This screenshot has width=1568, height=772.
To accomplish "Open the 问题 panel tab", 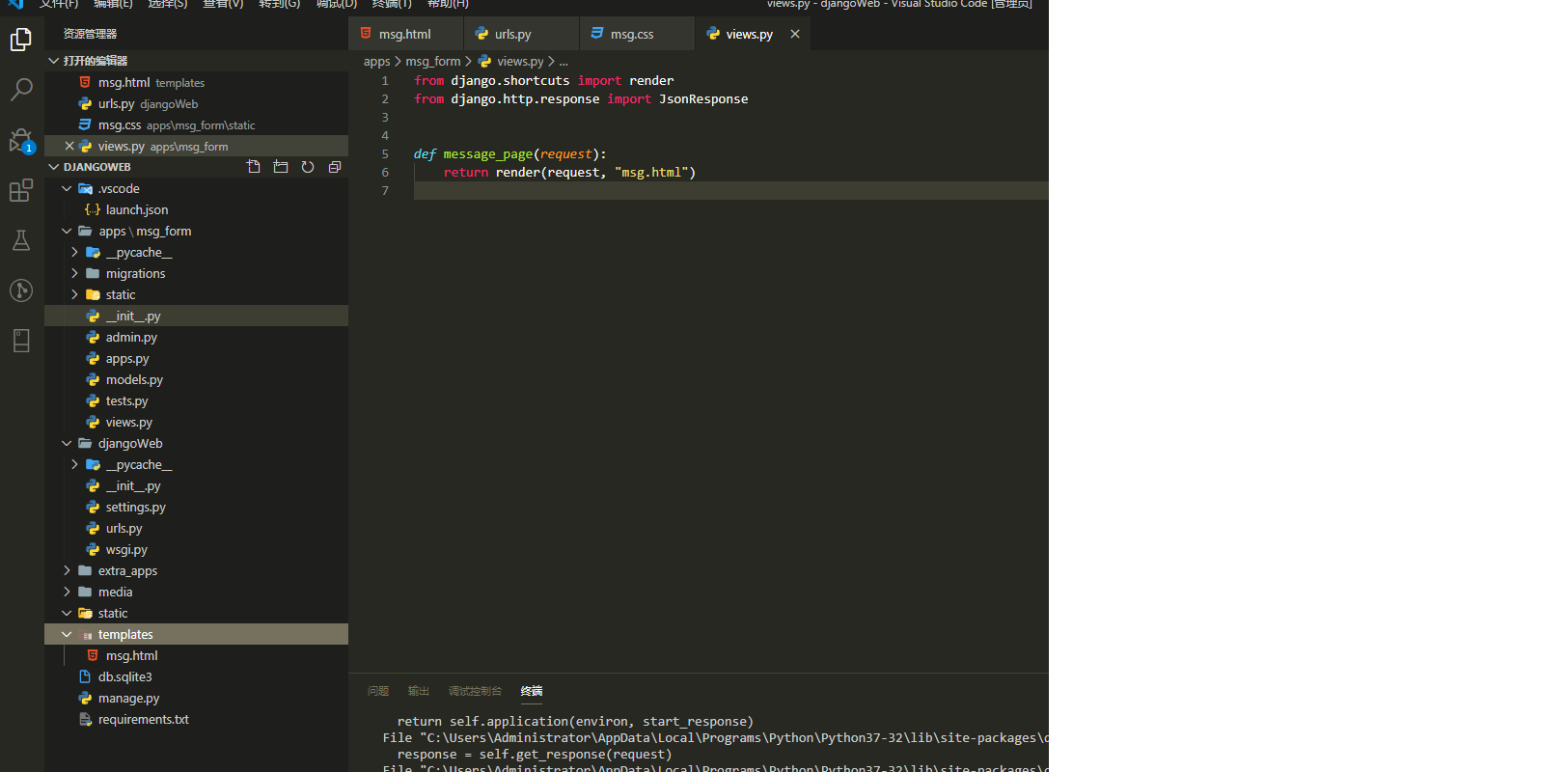I will [378, 691].
